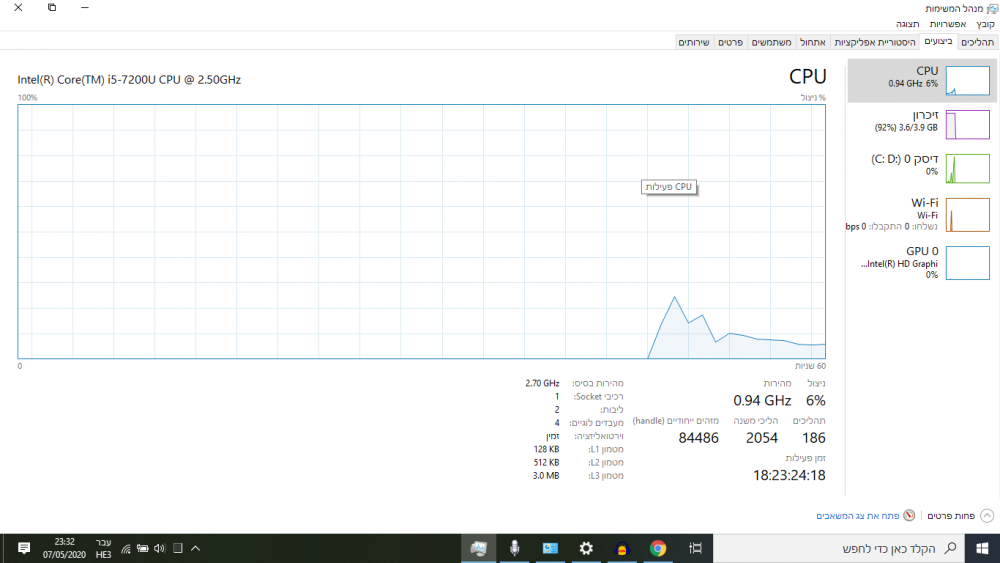Click the L1 cache value 128 KB

(x=546, y=450)
